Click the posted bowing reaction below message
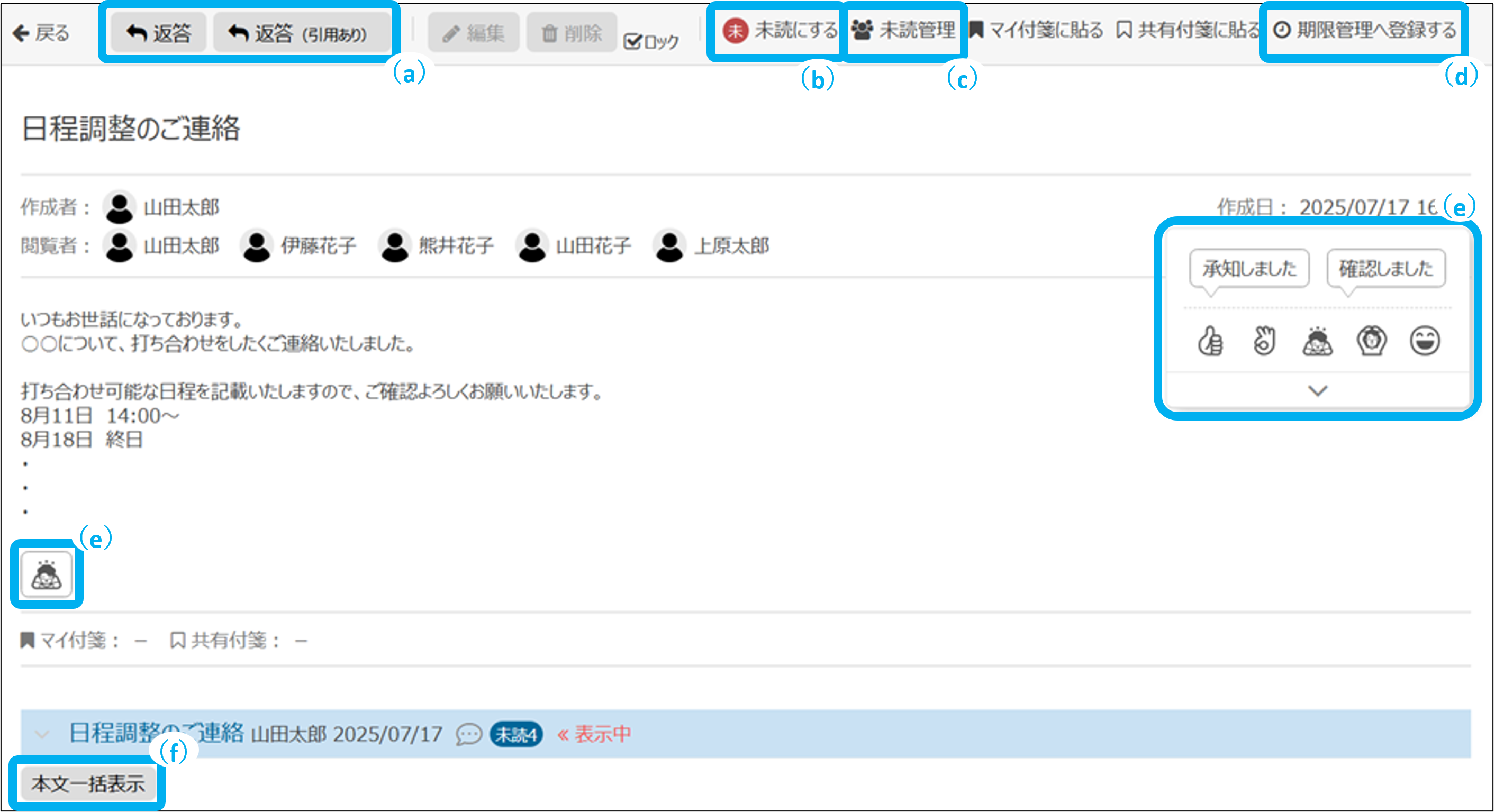The height and width of the screenshot is (812, 1495). click(47, 575)
